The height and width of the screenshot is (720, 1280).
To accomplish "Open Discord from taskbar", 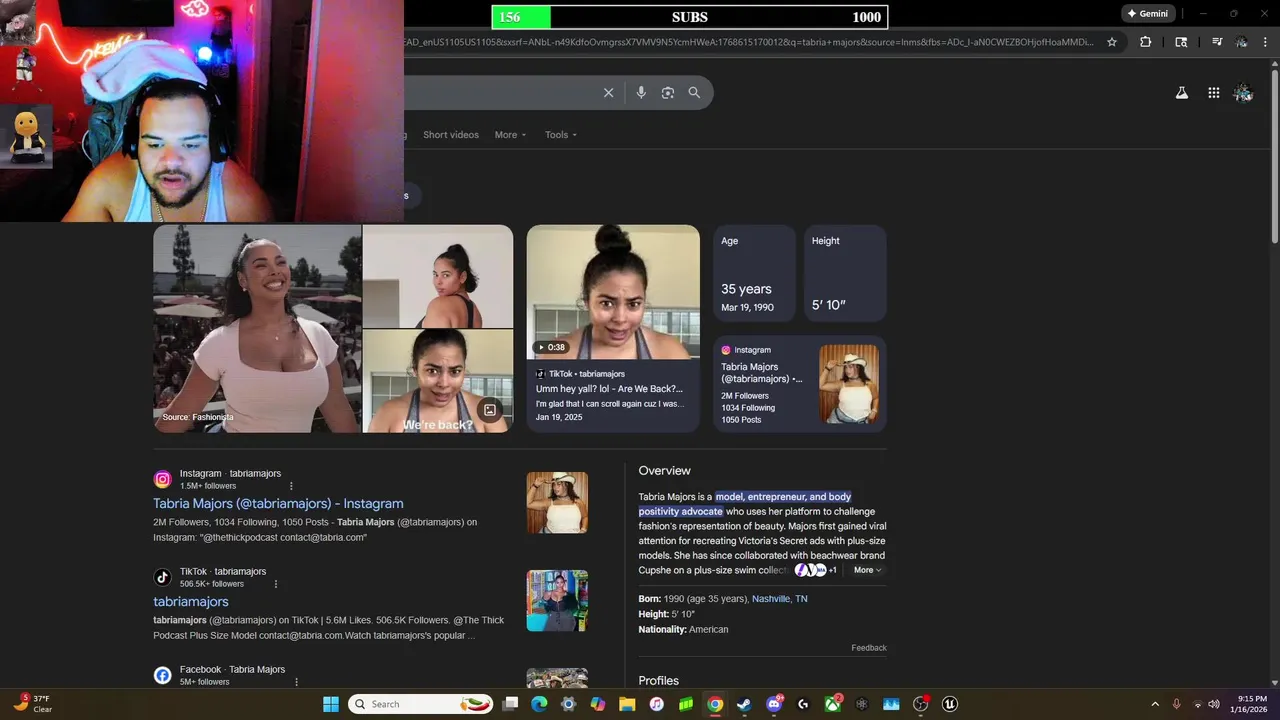I will point(774,704).
